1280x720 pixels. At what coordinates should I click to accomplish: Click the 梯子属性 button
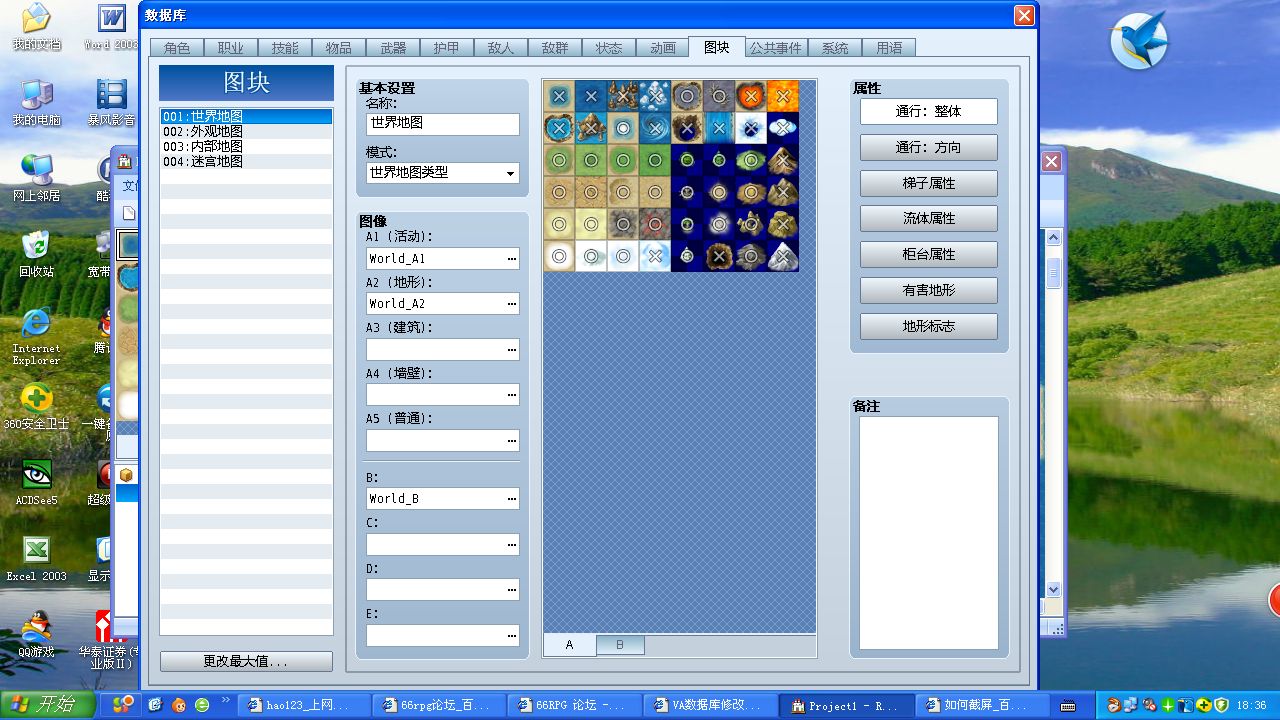929,183
